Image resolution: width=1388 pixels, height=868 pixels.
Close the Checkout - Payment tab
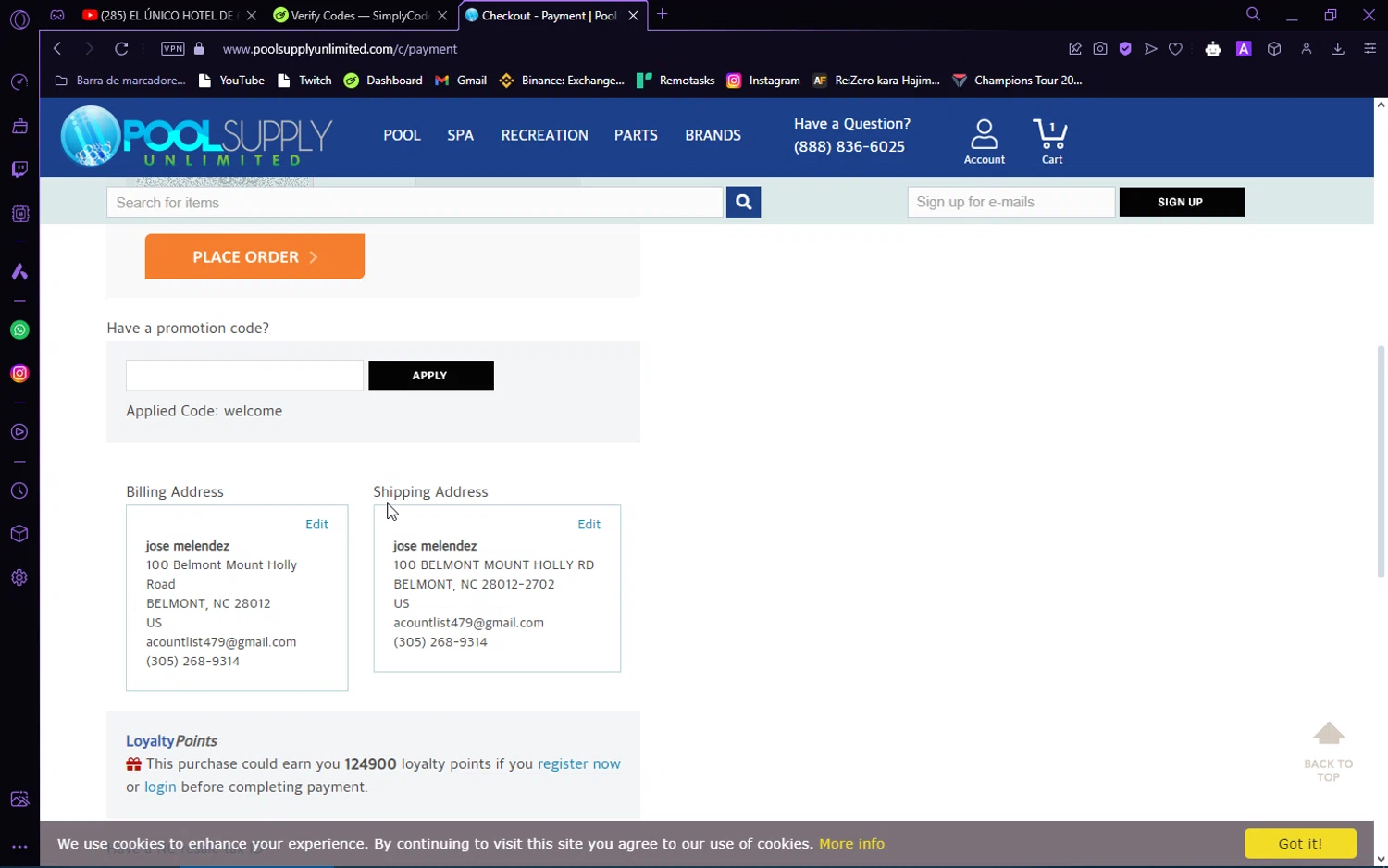(x=633, y=16)
